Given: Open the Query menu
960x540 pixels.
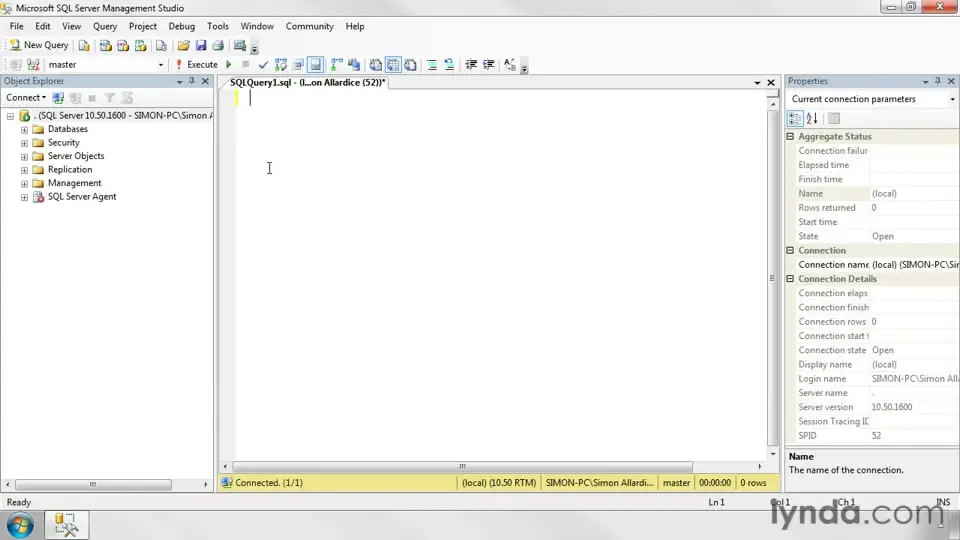Looking at the screenshot, I should point(105,26).
